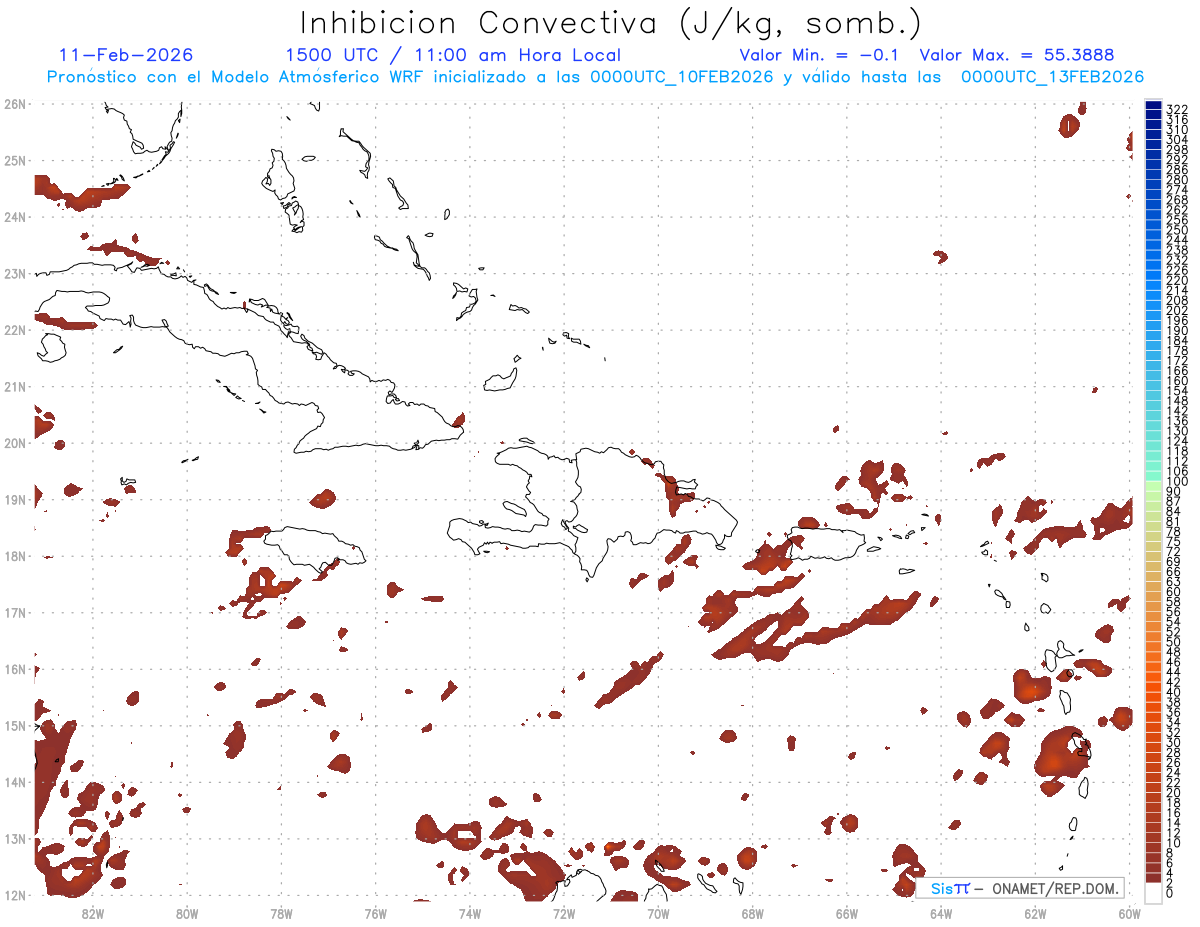Select the forecast date '11-Feb-2026'

(126, 55)
